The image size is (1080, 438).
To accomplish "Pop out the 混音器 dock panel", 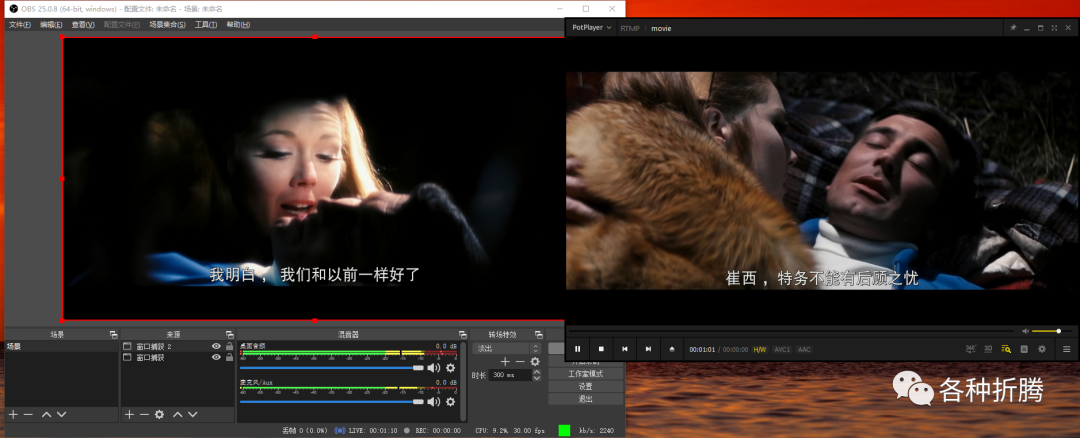I will coord(462,335).
